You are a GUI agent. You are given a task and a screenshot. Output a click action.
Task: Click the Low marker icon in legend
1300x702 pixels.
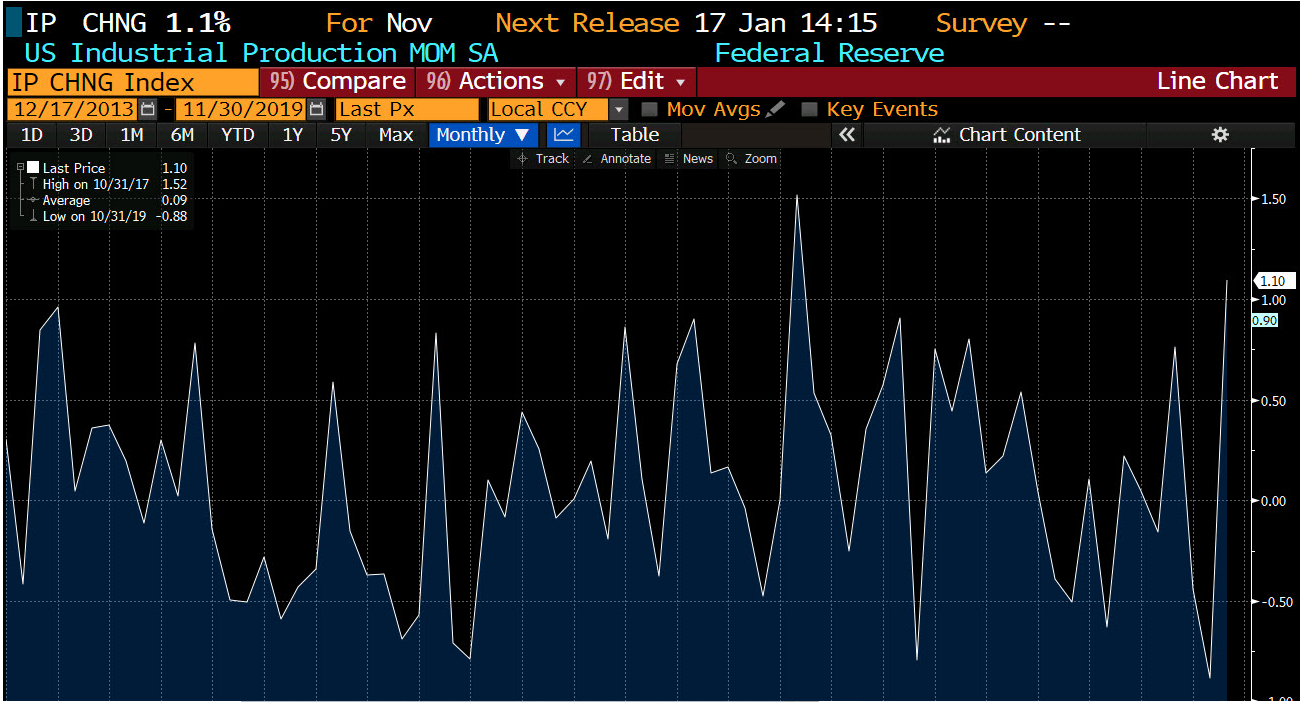pos(33,216)
